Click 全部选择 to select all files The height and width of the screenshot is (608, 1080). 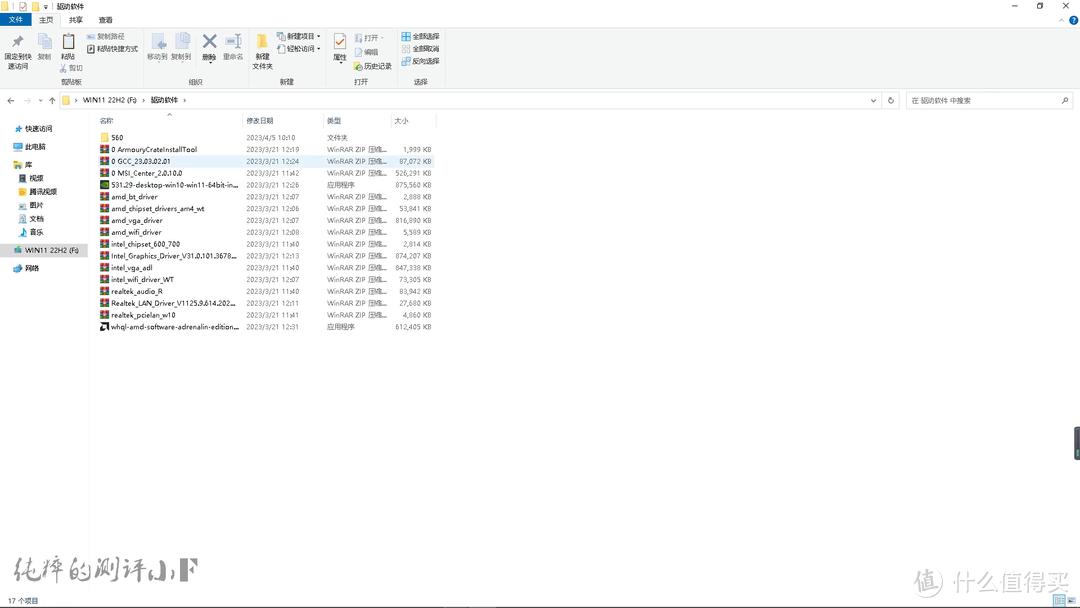(420, 36)
